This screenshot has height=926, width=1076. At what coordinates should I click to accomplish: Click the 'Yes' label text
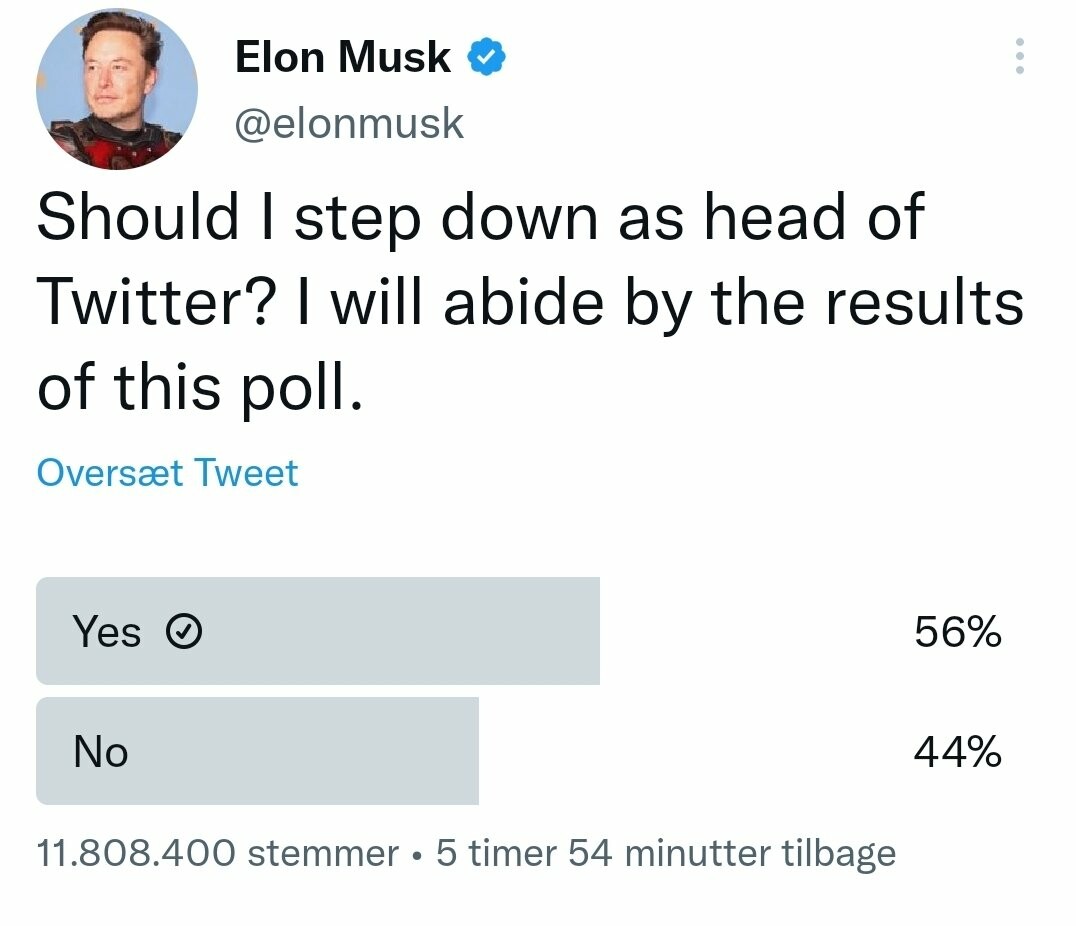click(106, 632)
